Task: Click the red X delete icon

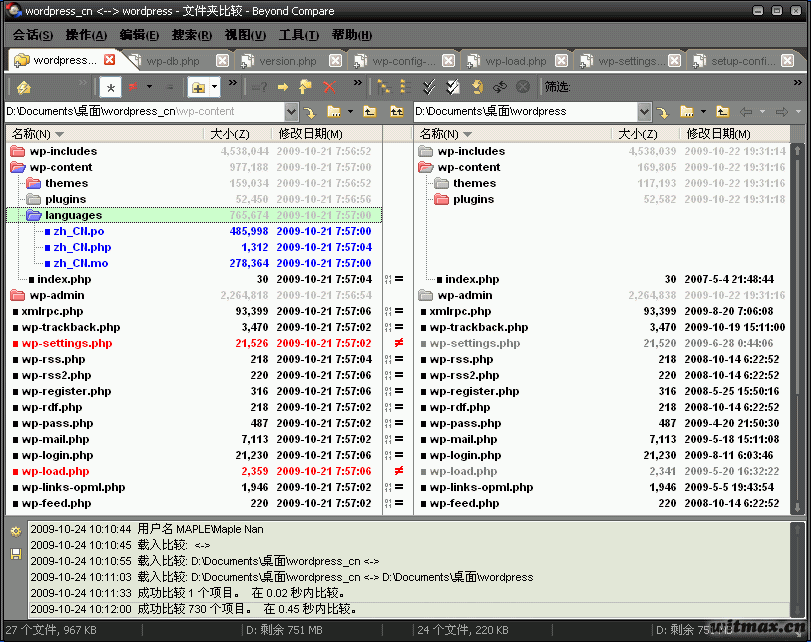Action: pos(329,87)
